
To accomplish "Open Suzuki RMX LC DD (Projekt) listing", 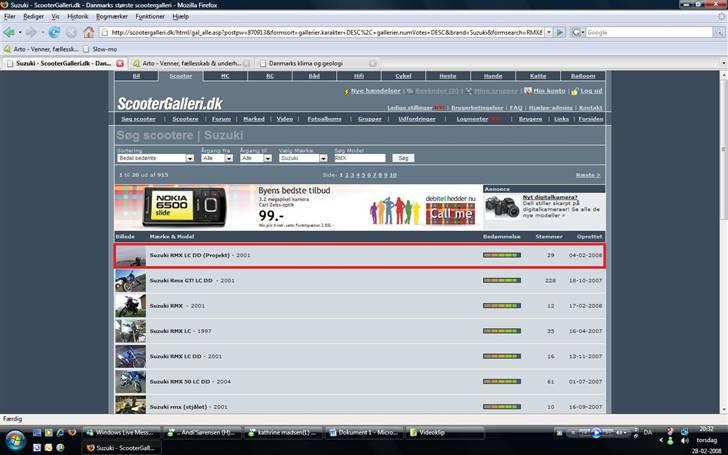I will click(199, 255).
